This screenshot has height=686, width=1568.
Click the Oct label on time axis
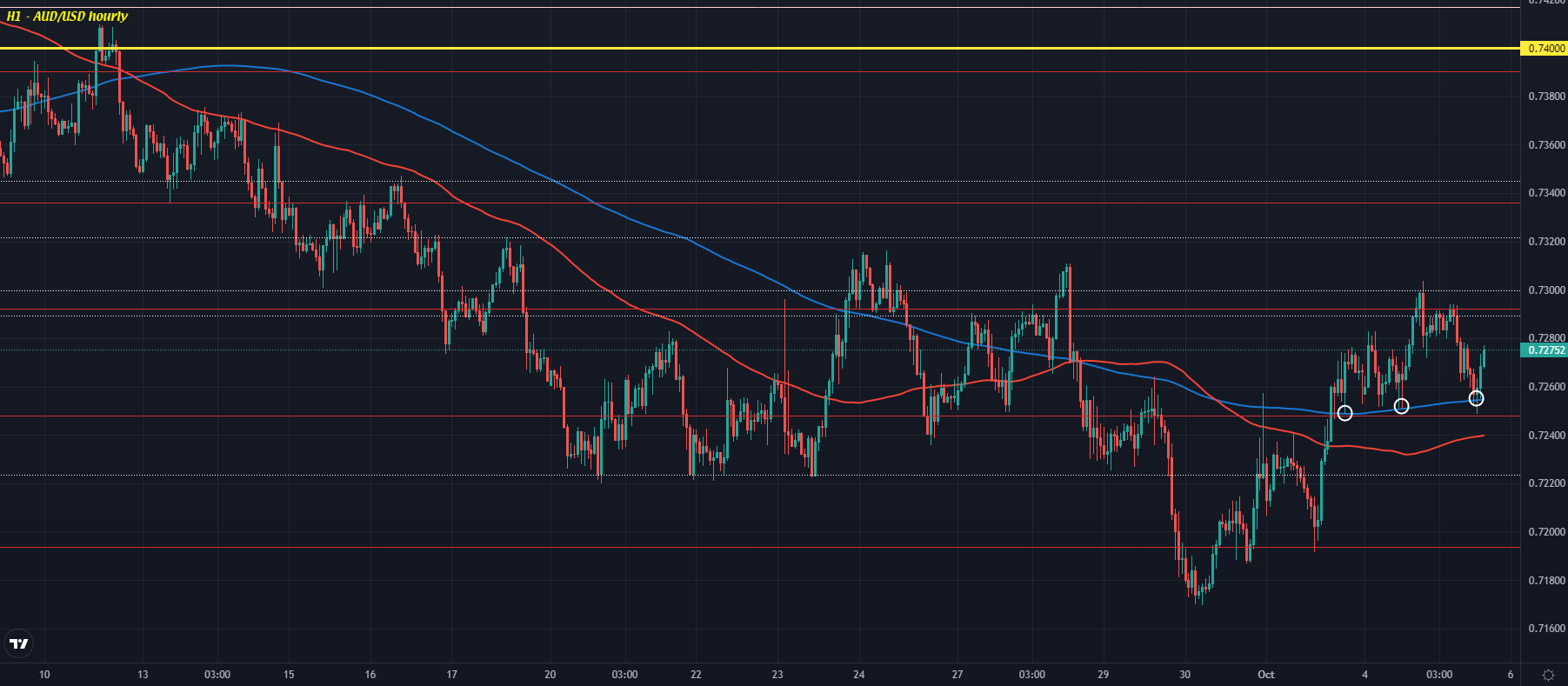[x=1266, y=675]
